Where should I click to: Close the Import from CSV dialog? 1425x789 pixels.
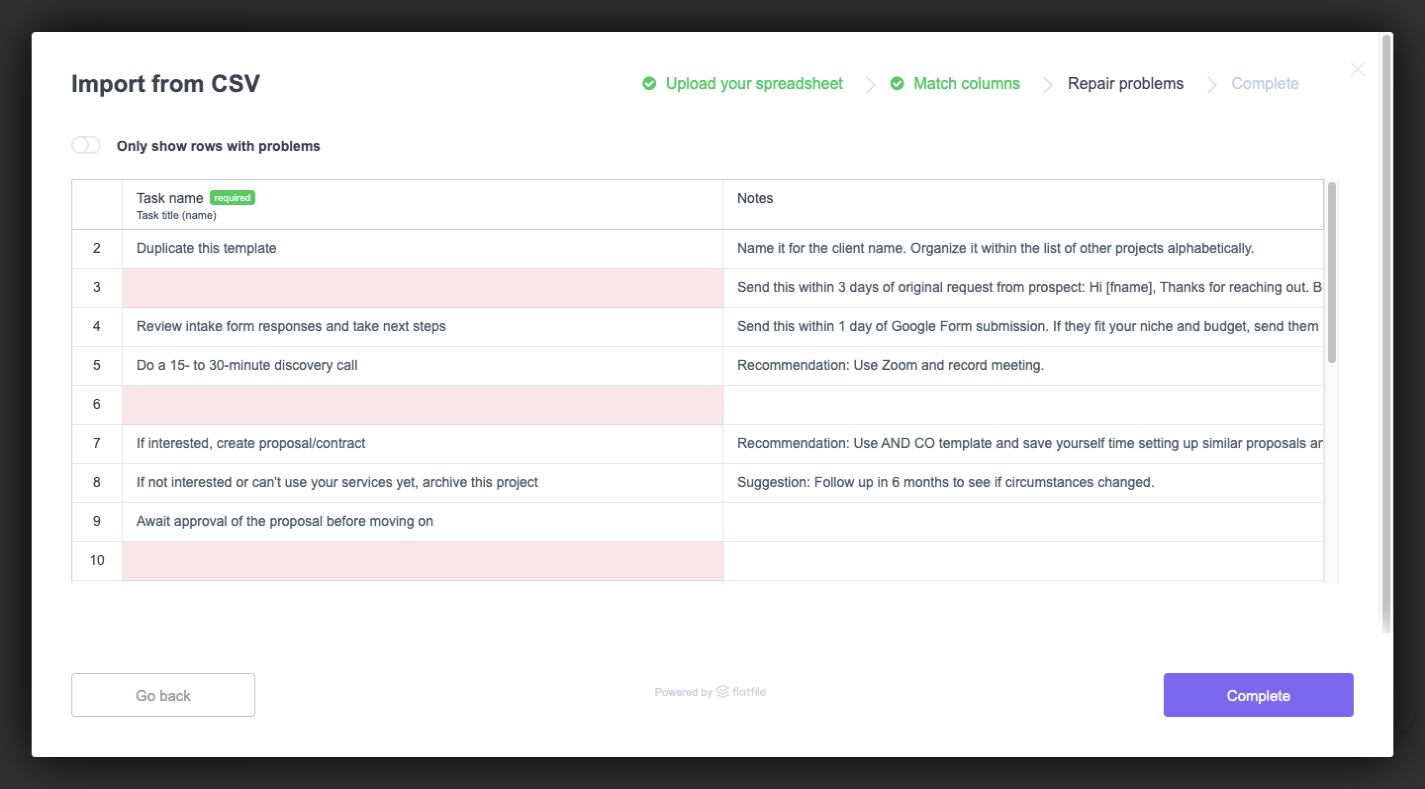pos(1357,69)
